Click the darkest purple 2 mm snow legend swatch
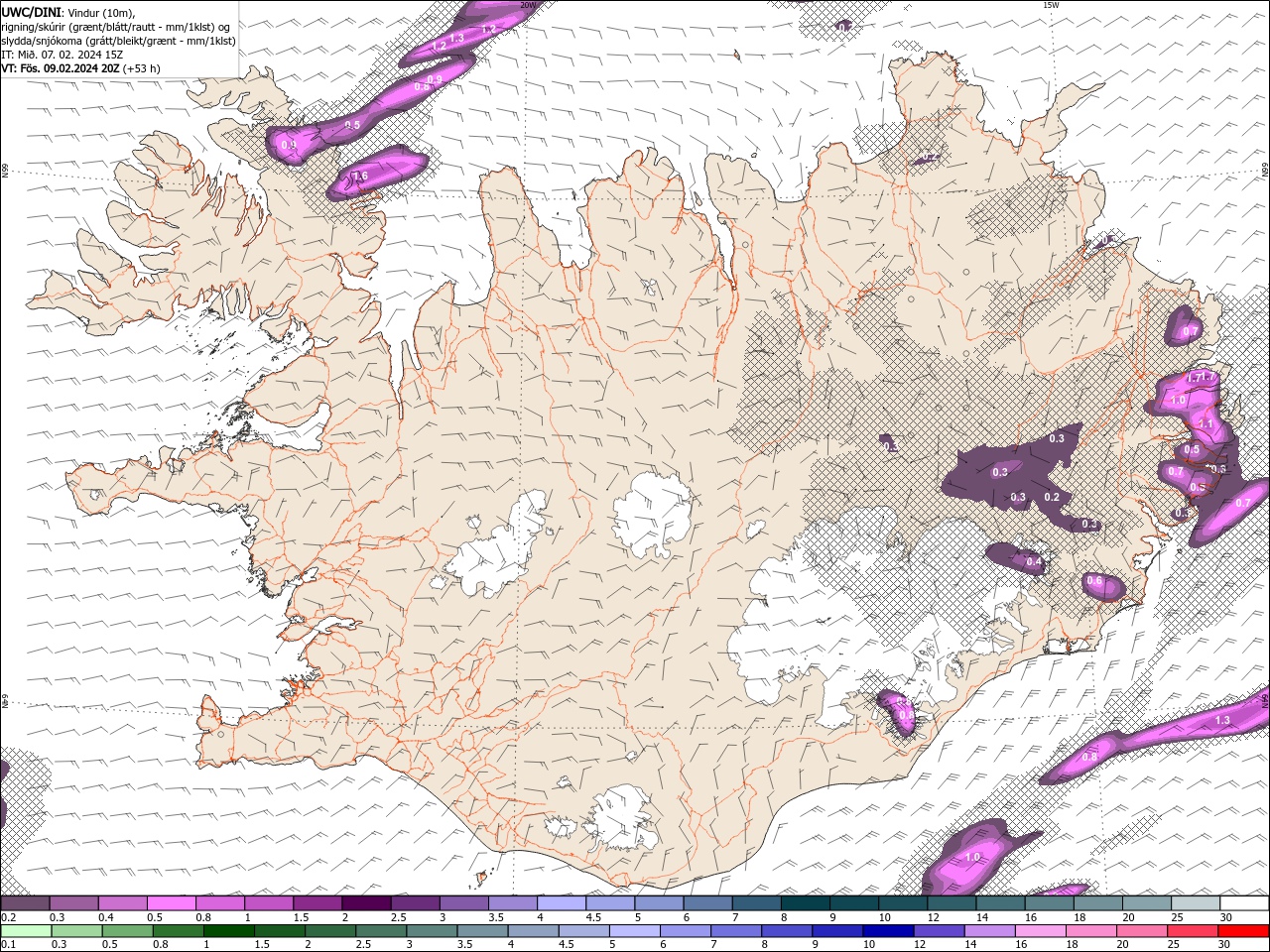1270x952 pixels. (x=366, y=903)
